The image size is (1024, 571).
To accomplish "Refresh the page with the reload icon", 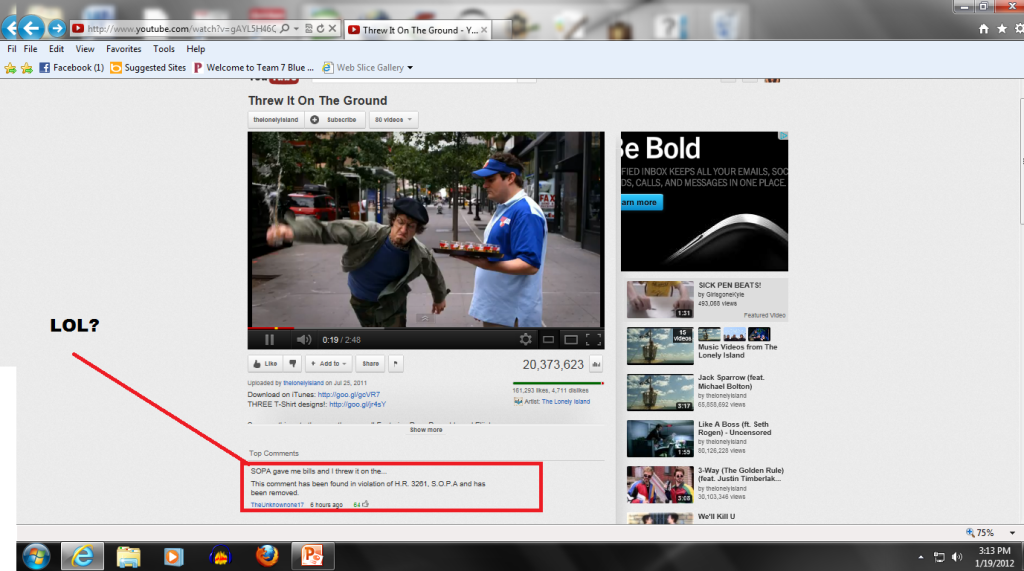I will pyautogui.click(x=321, y=29).
